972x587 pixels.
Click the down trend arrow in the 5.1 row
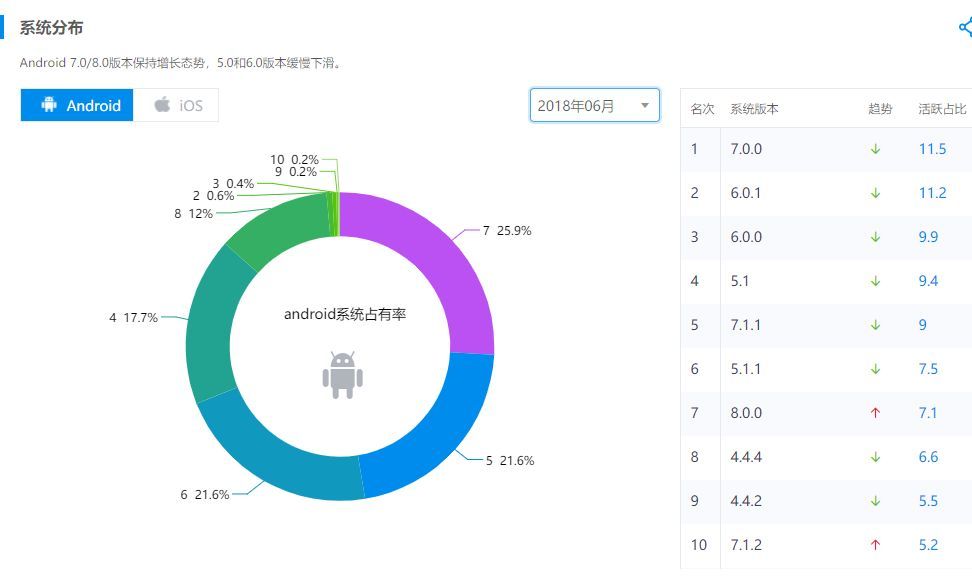click(x=875, y=281)
